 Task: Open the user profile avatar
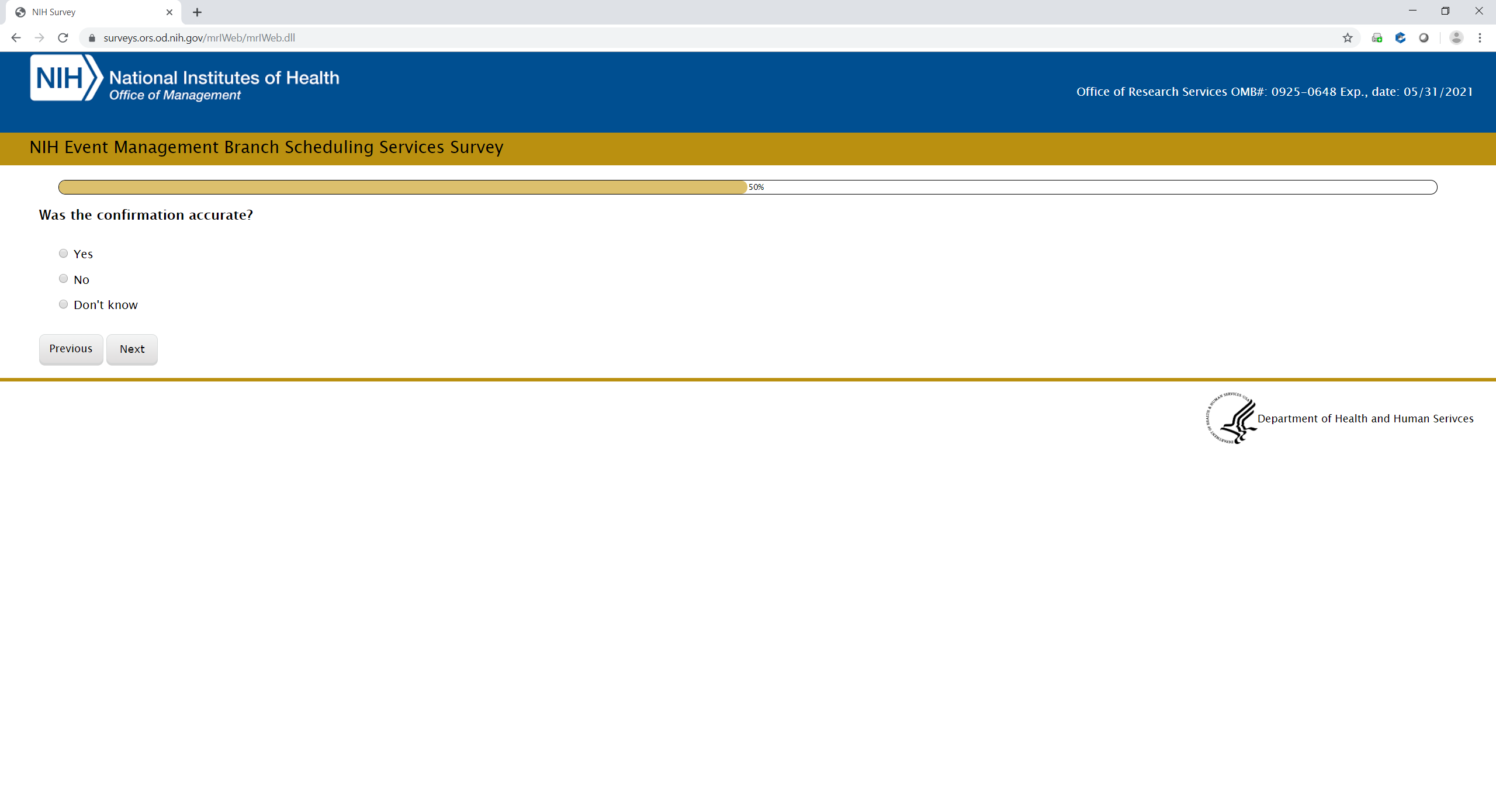[1456, 38]
